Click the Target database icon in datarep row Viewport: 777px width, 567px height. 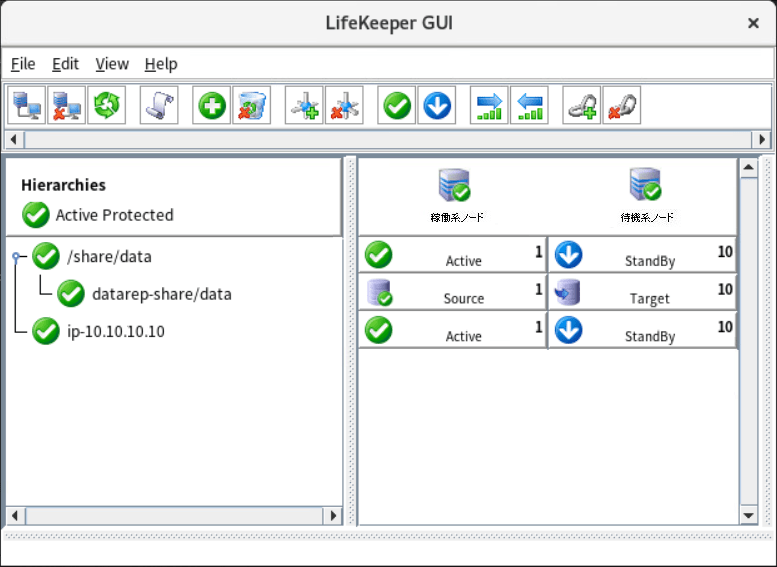pyautogui.click(x=567, y=292)
